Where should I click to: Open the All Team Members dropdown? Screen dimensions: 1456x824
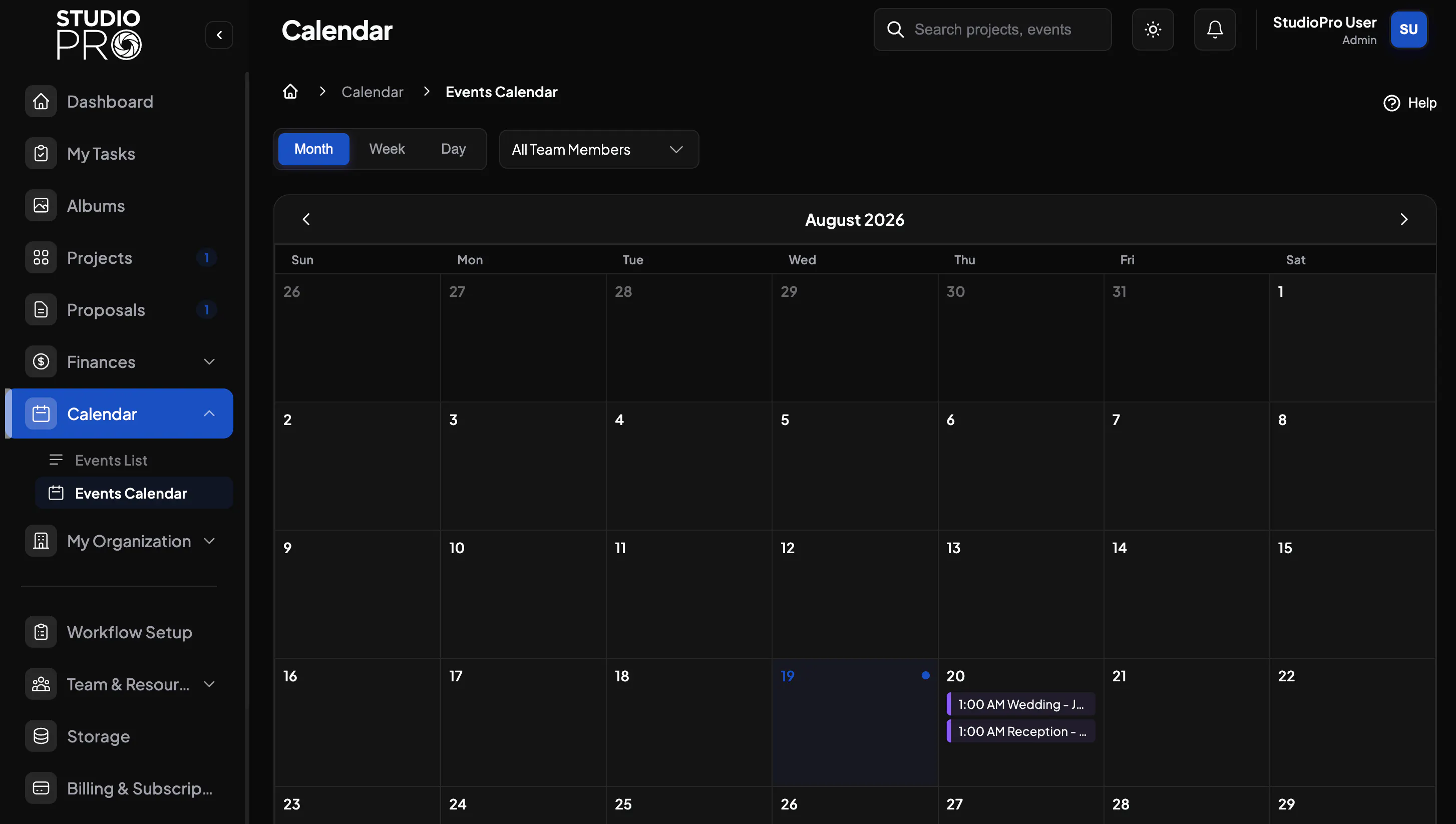click(x=599, y=149)
